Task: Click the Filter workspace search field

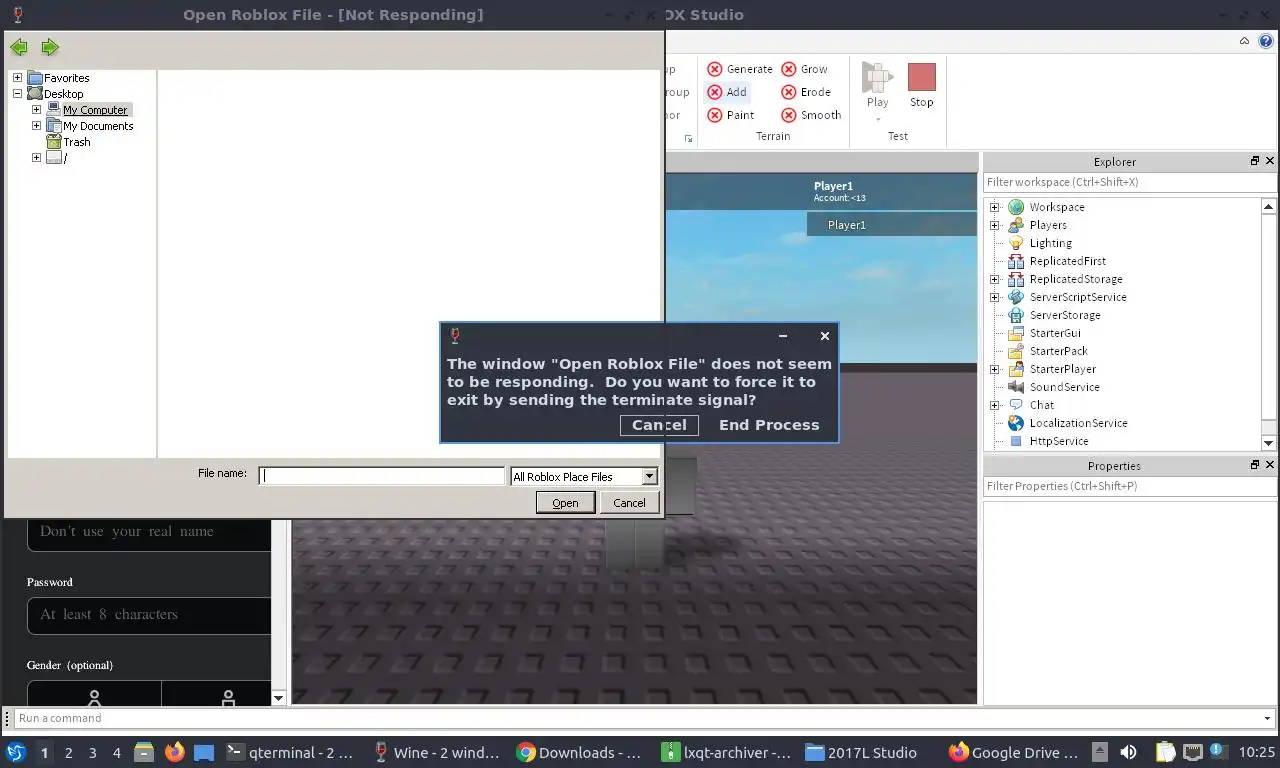Action: coord(1129,182)
